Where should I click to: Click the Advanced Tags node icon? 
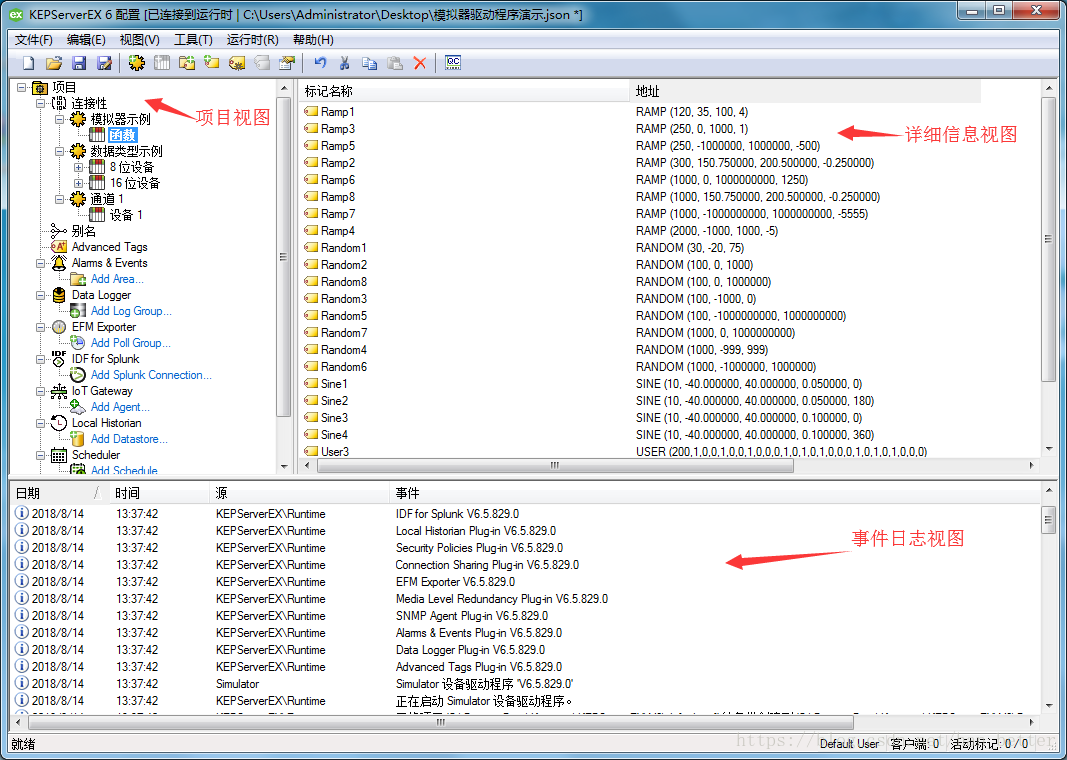pyautogui.click(x=59, y=247)
